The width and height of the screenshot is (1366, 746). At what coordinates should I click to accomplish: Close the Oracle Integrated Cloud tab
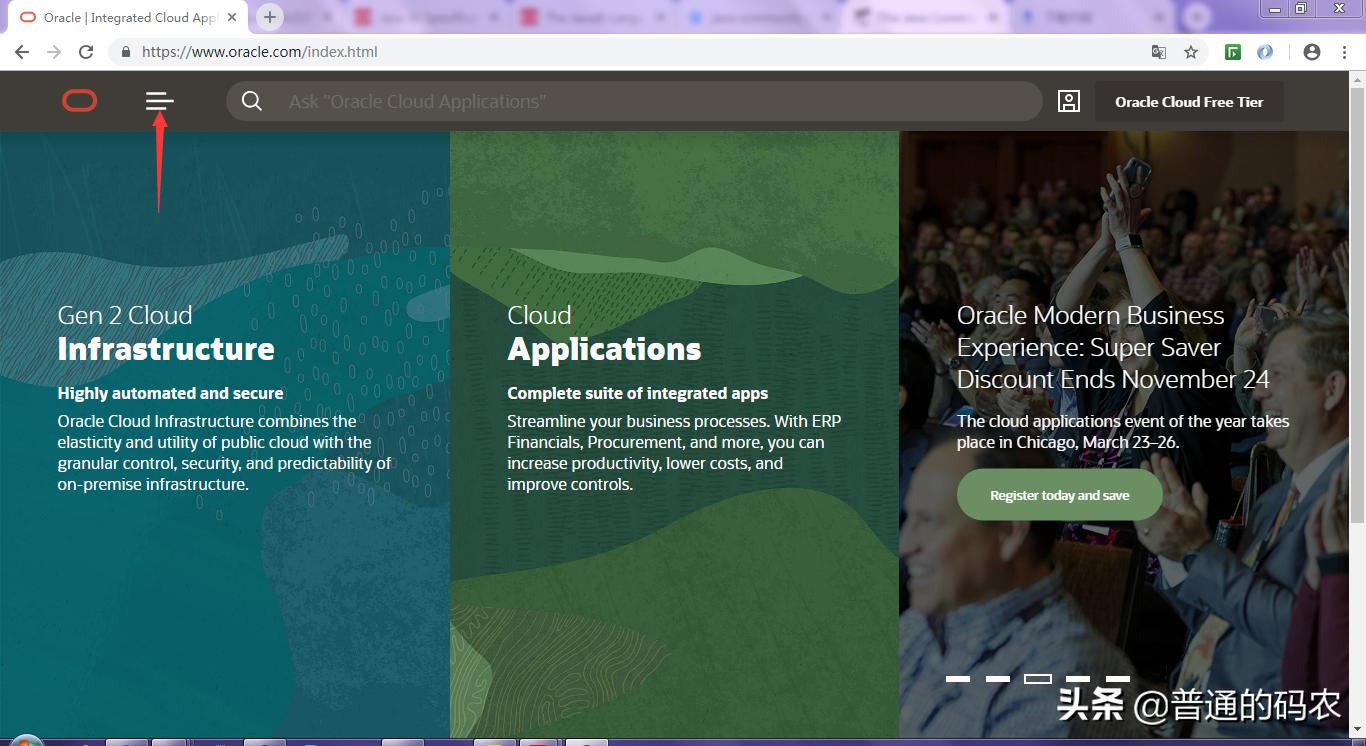pos(233,18)
